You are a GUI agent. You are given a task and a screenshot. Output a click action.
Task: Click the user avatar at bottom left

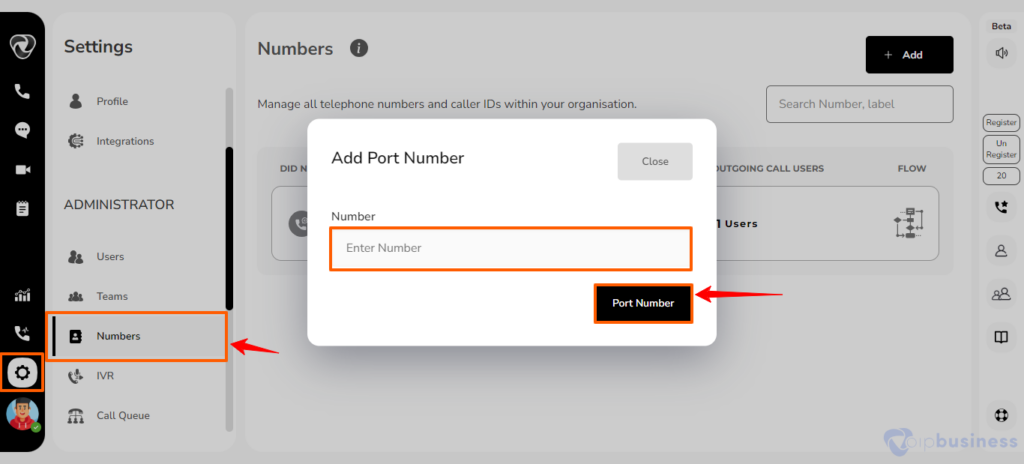[22, 414]
